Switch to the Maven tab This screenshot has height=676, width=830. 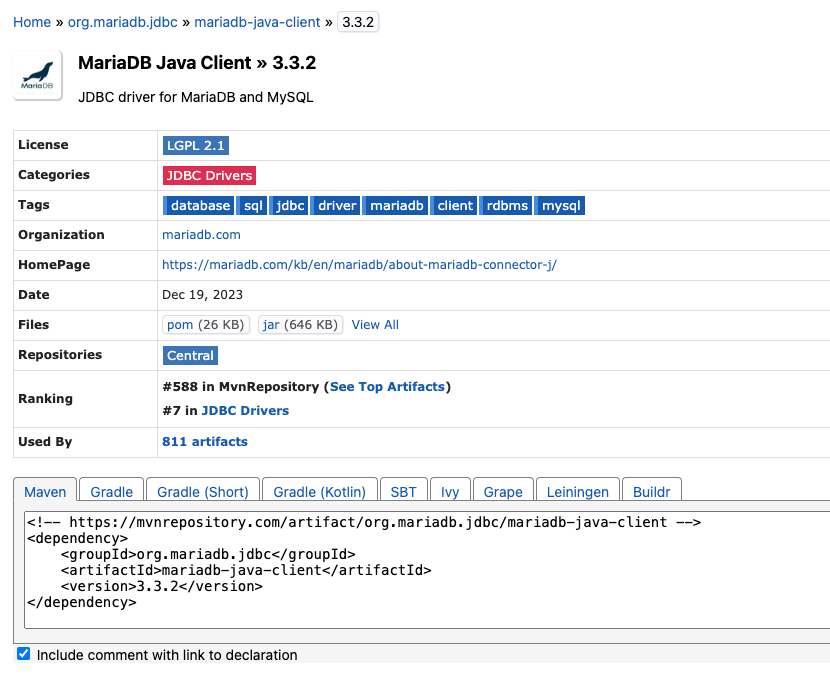click(x=45, y=492)
